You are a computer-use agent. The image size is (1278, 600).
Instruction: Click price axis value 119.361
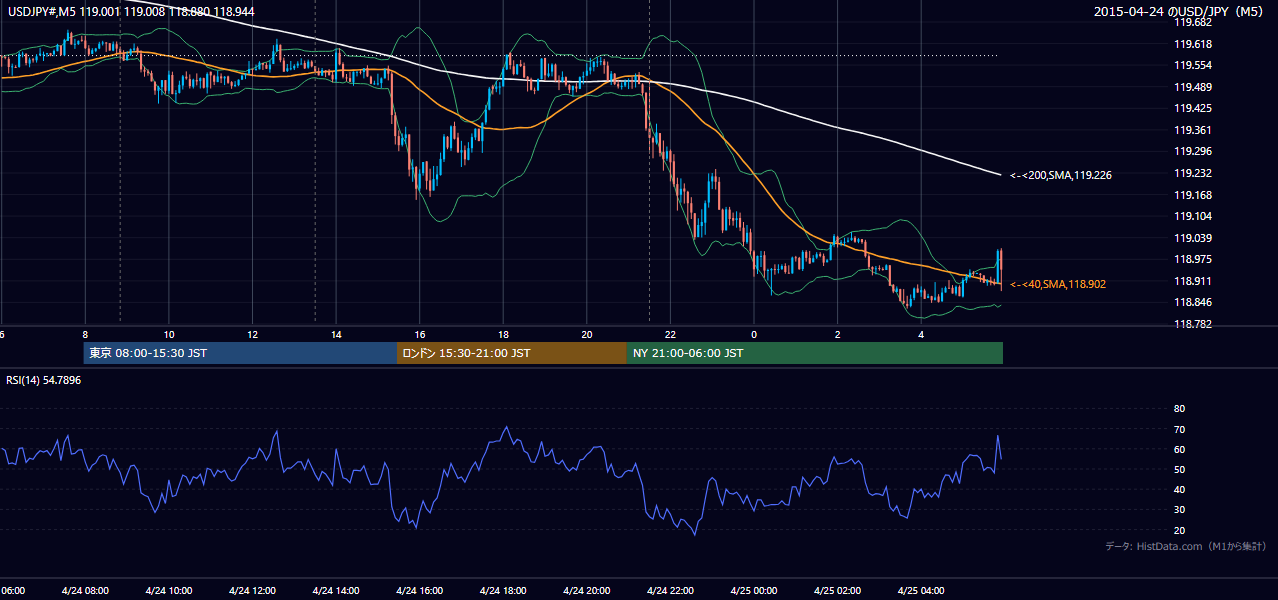pos(1193,130)
